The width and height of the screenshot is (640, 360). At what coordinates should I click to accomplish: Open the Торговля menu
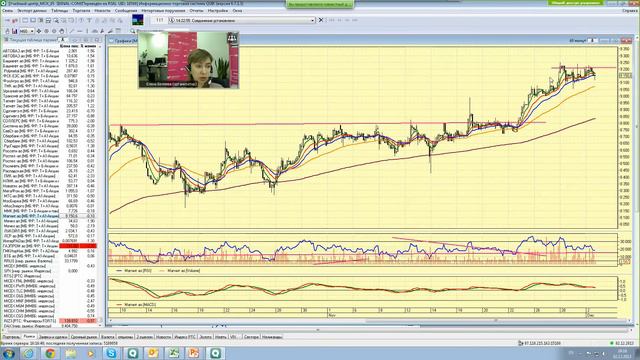(81, 11)
